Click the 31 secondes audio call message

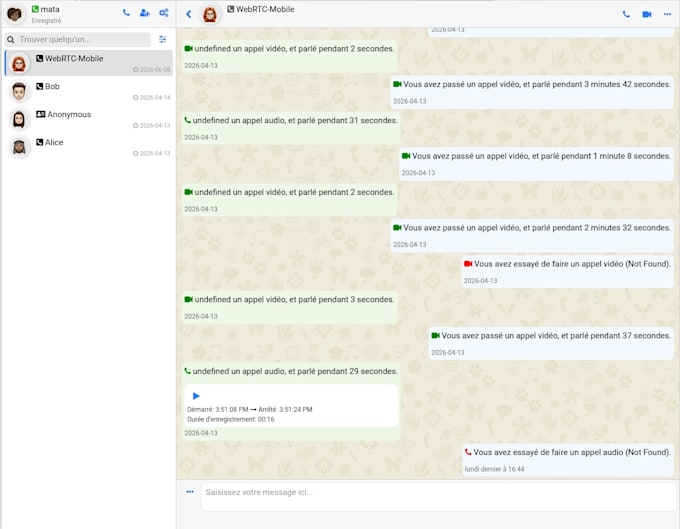click(x=291, y=128)
